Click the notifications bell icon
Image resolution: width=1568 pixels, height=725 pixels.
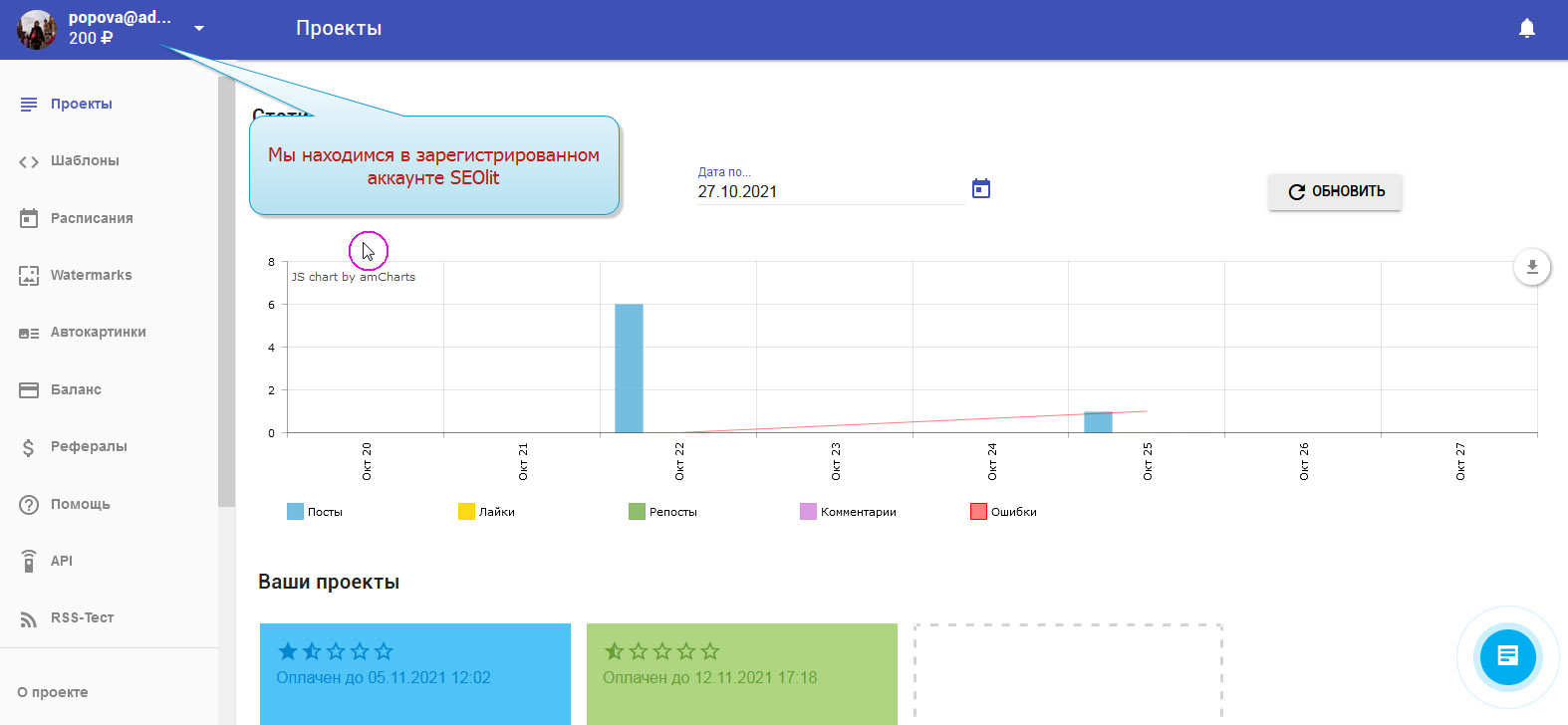click(1526, 28)
